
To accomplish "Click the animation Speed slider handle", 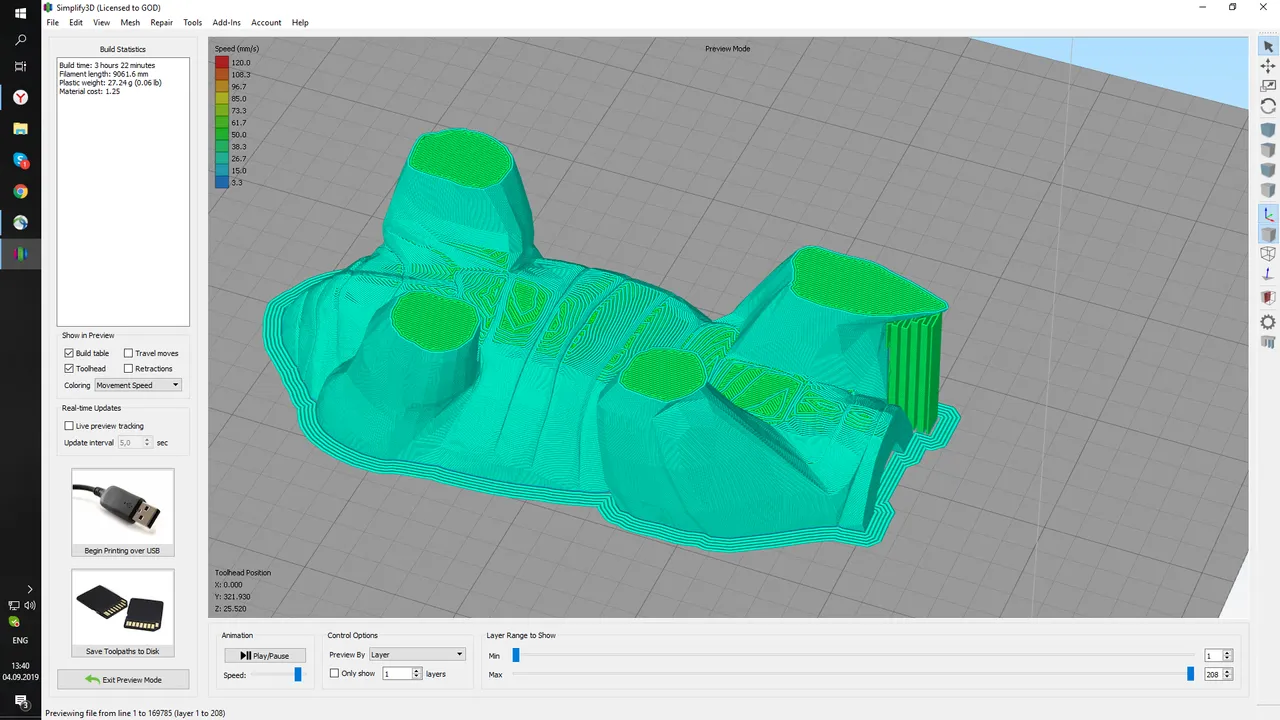I will point(297,675).
